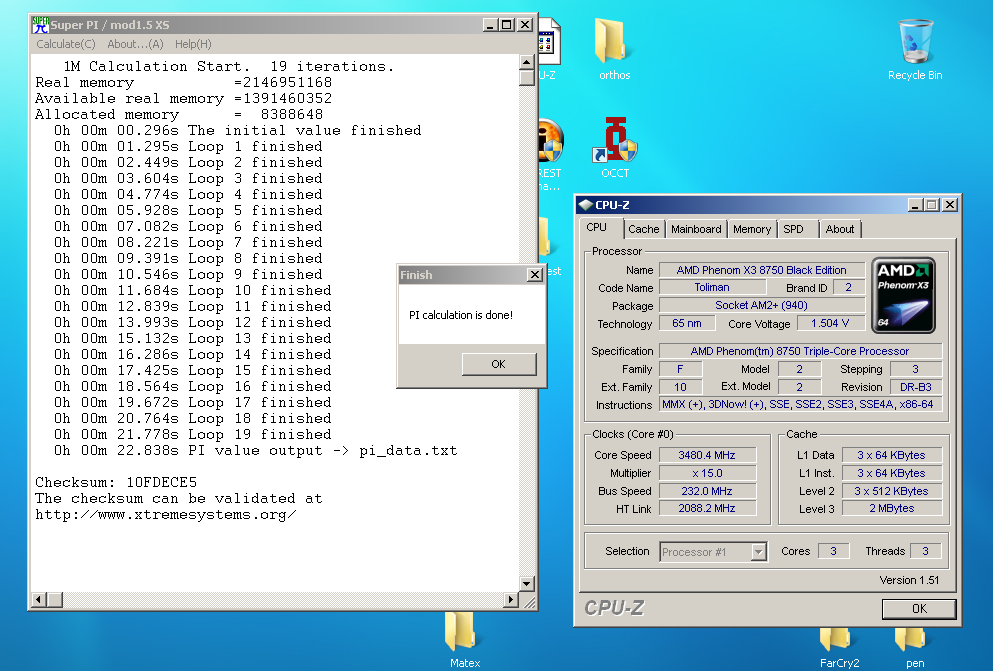Open the About tab in CPU-Z

pos(839,229)
